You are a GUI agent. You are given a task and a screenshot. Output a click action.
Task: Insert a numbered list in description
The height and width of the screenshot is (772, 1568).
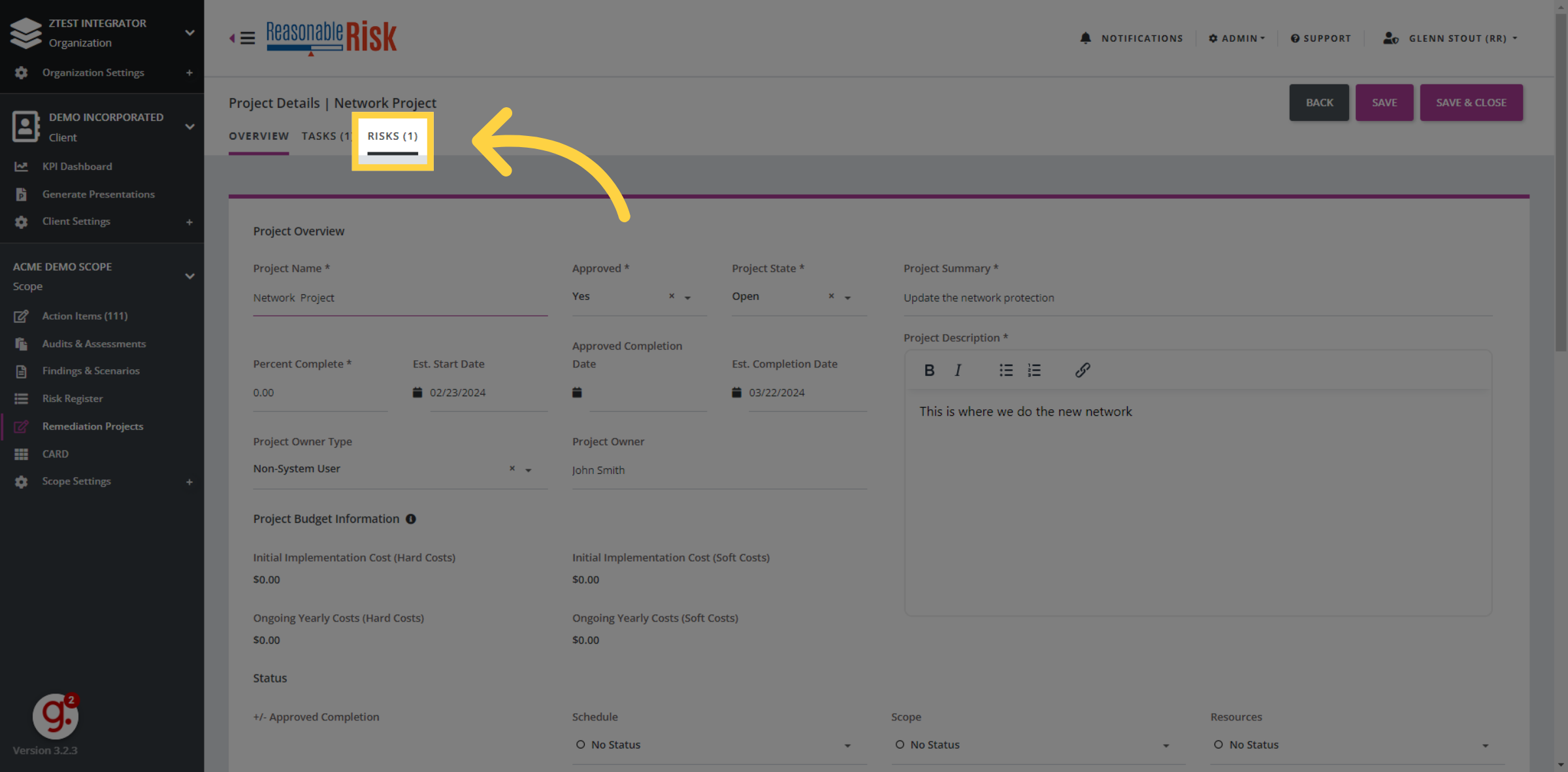click(x=1034, y=371)
